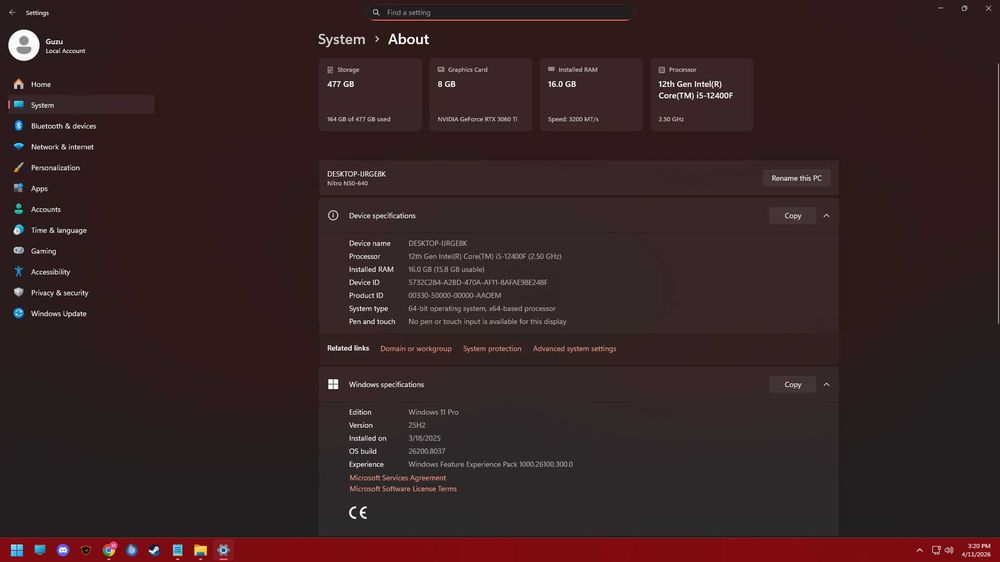Select the Privacy & security shield icon

coord(18,292)
